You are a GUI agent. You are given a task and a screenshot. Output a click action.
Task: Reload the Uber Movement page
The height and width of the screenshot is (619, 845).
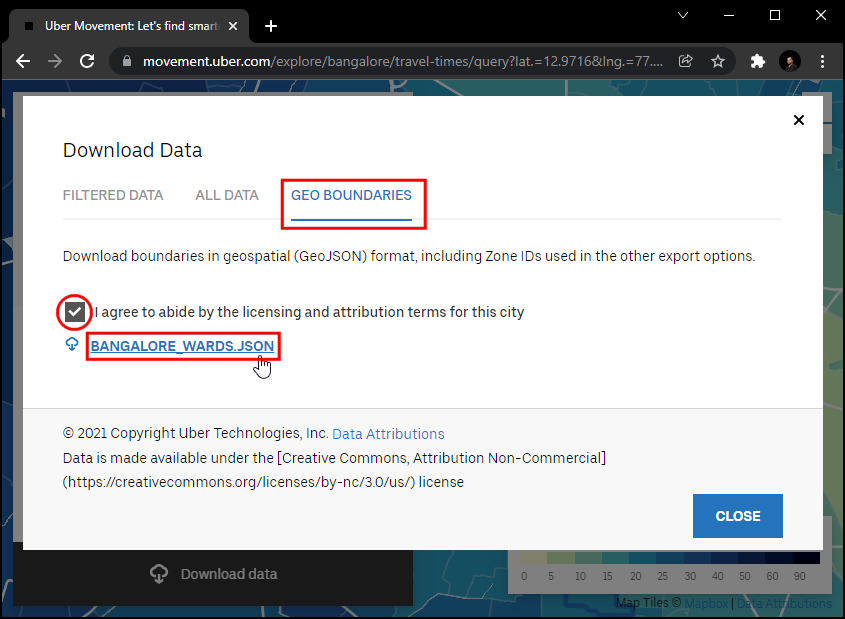pyautogui.click(x=87, y=61)
